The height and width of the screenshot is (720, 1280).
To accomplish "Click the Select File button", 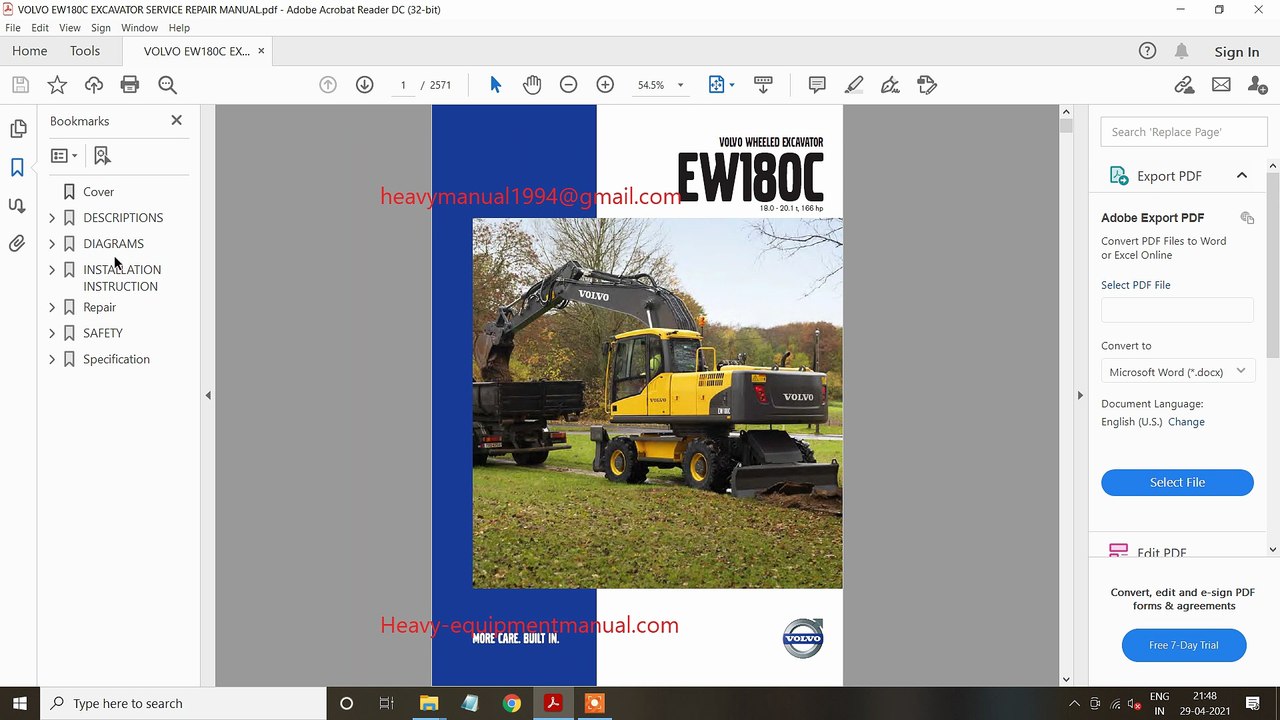I will pos(1177,482).
